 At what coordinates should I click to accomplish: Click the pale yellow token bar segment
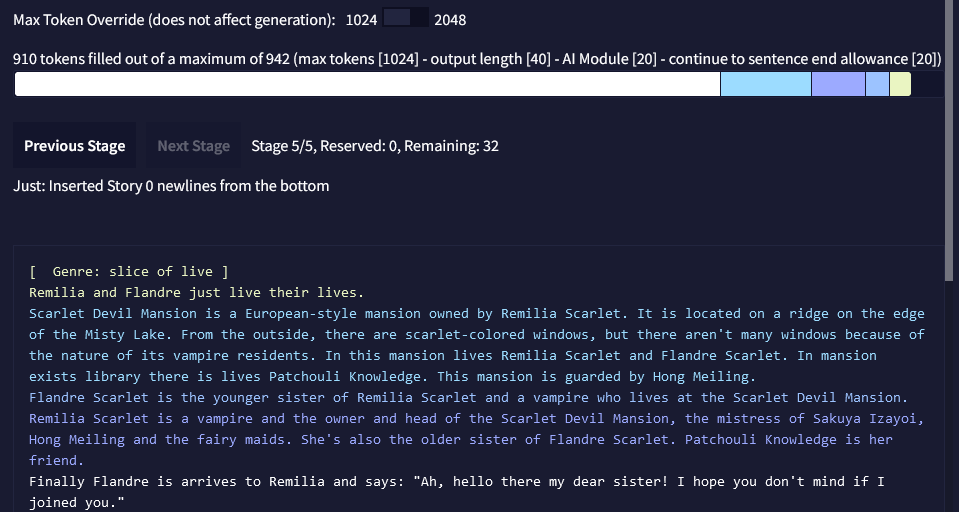click(900, 84)
